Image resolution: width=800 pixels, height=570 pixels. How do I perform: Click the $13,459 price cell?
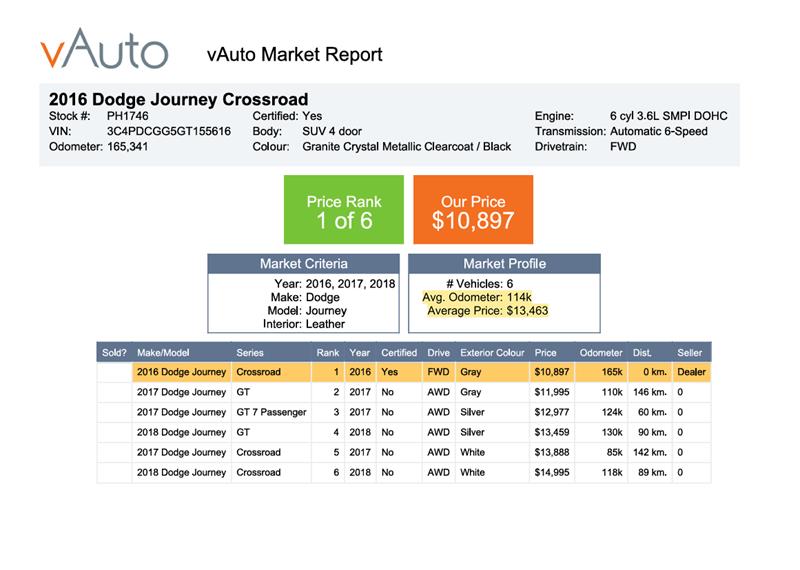click(552, 432)
